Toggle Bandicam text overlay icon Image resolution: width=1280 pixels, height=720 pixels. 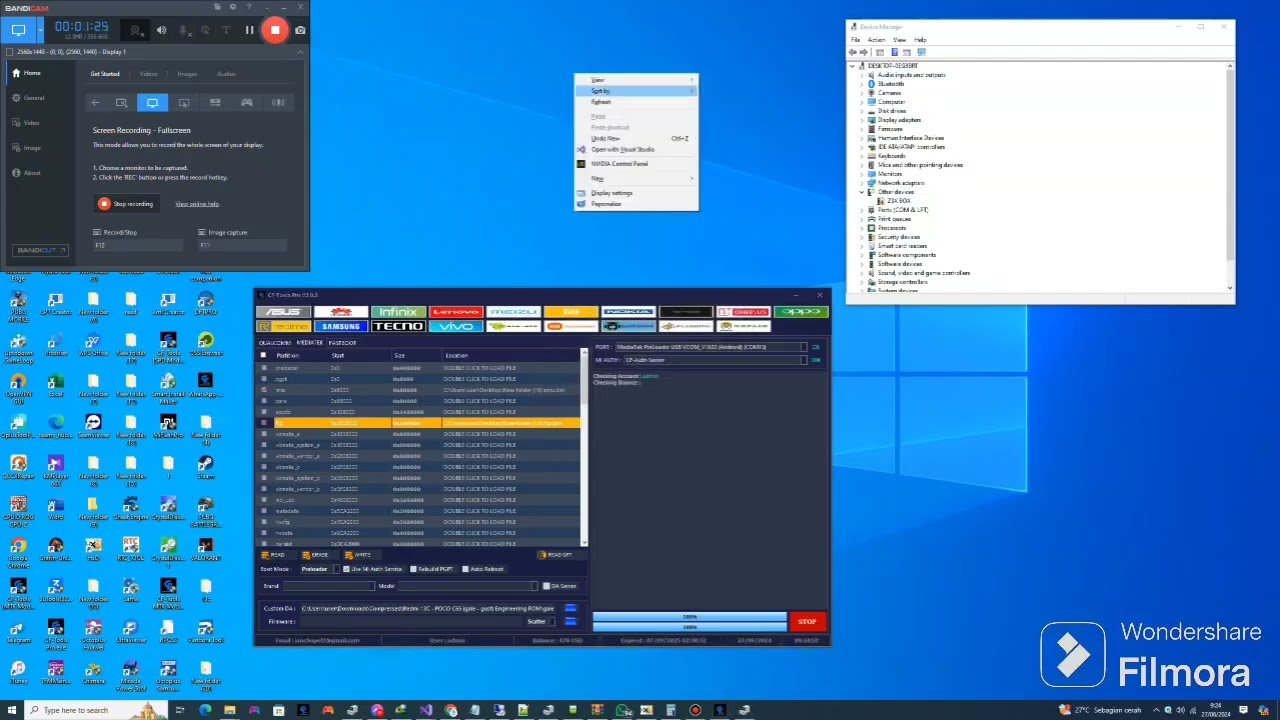pos(226,30)
